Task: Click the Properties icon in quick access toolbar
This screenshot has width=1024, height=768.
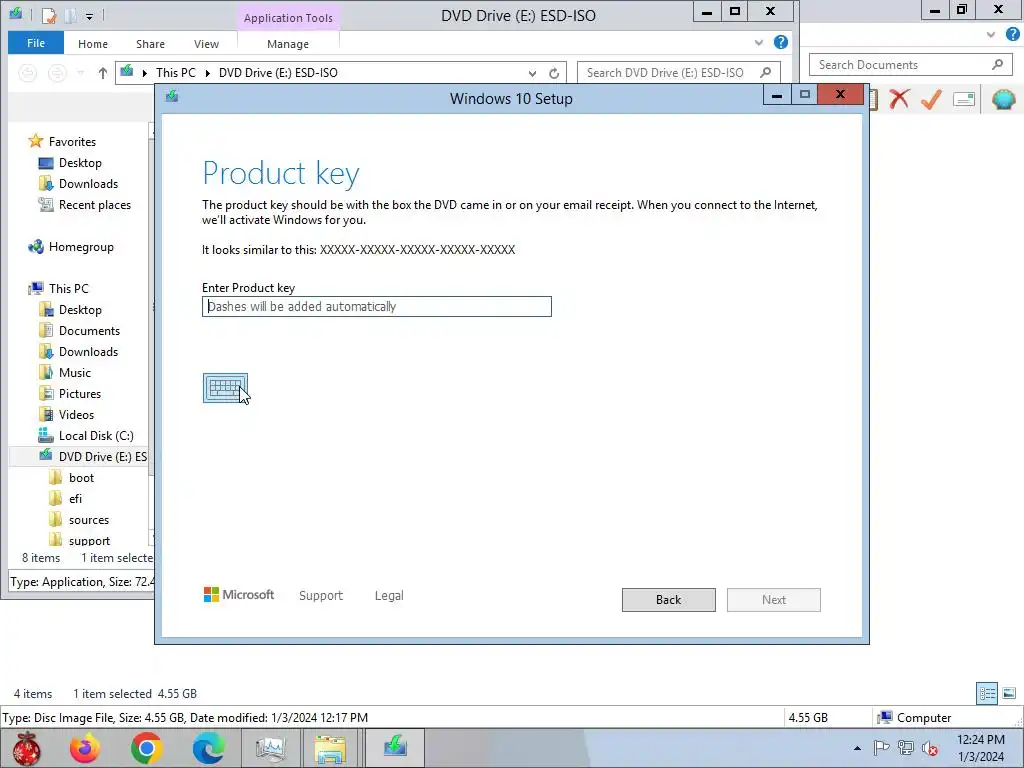Action: 48,14
